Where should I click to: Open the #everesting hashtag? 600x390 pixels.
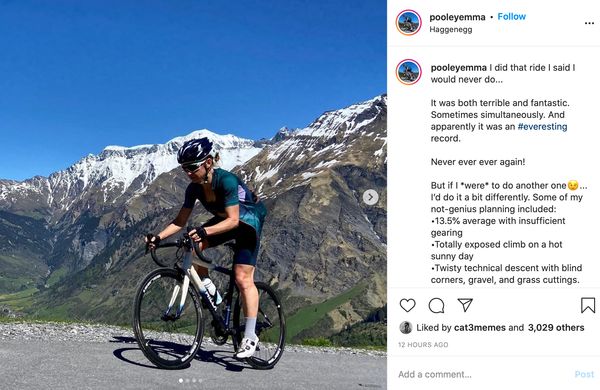542,126
